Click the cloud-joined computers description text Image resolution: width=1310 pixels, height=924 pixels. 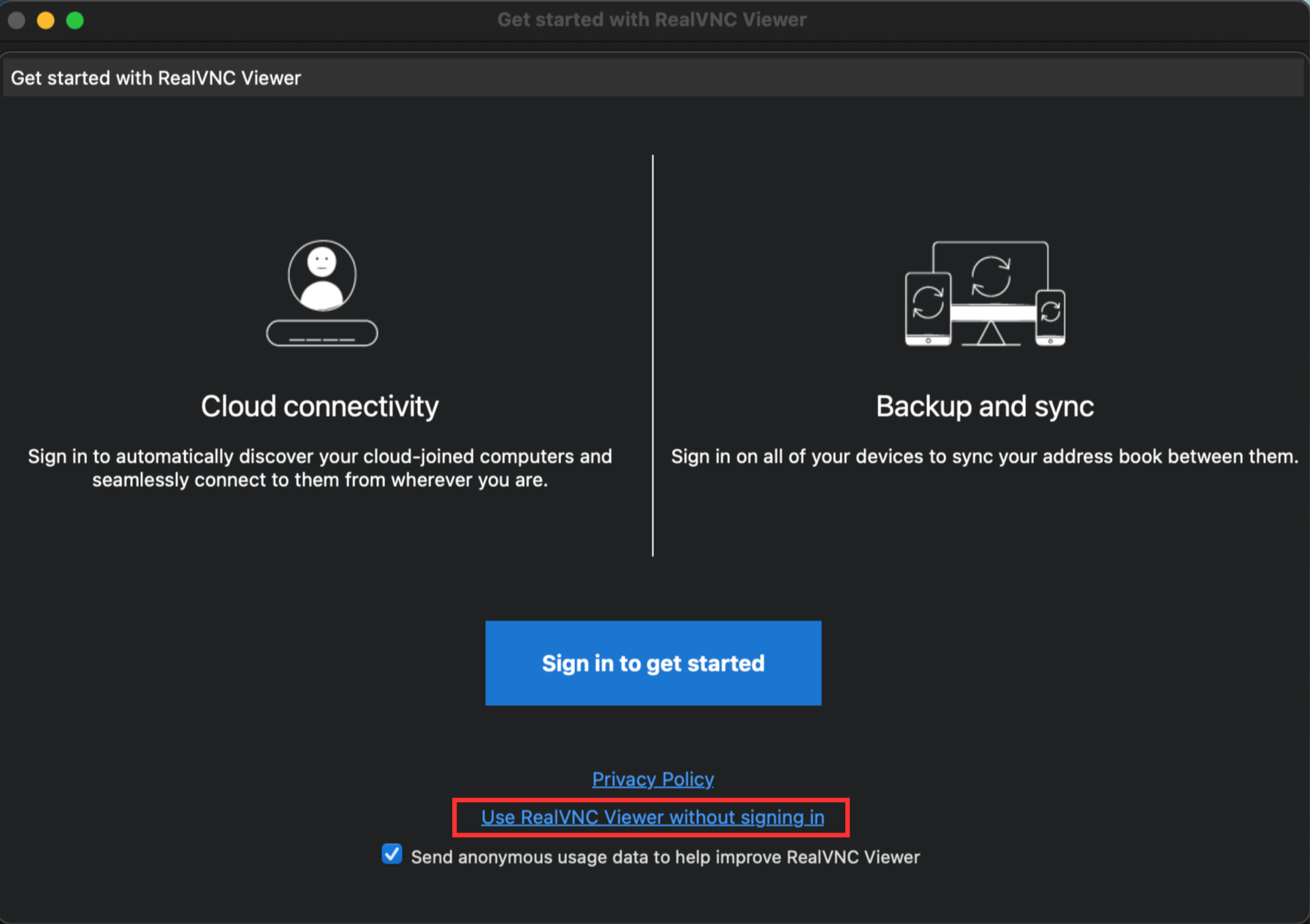tap(320, 468)
